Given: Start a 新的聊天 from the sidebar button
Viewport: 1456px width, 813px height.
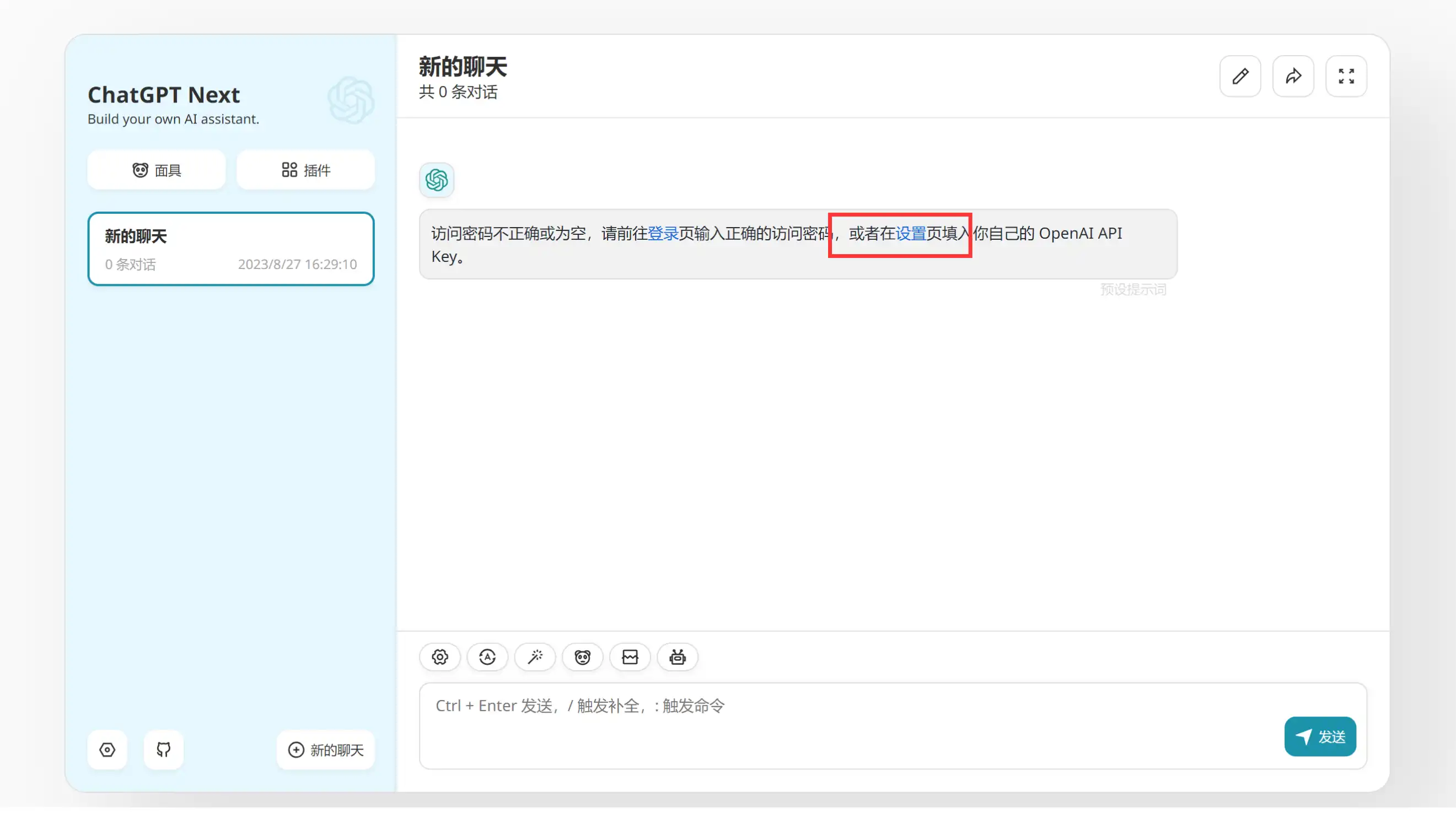Looking at the screenshot, I should point(326,750).
